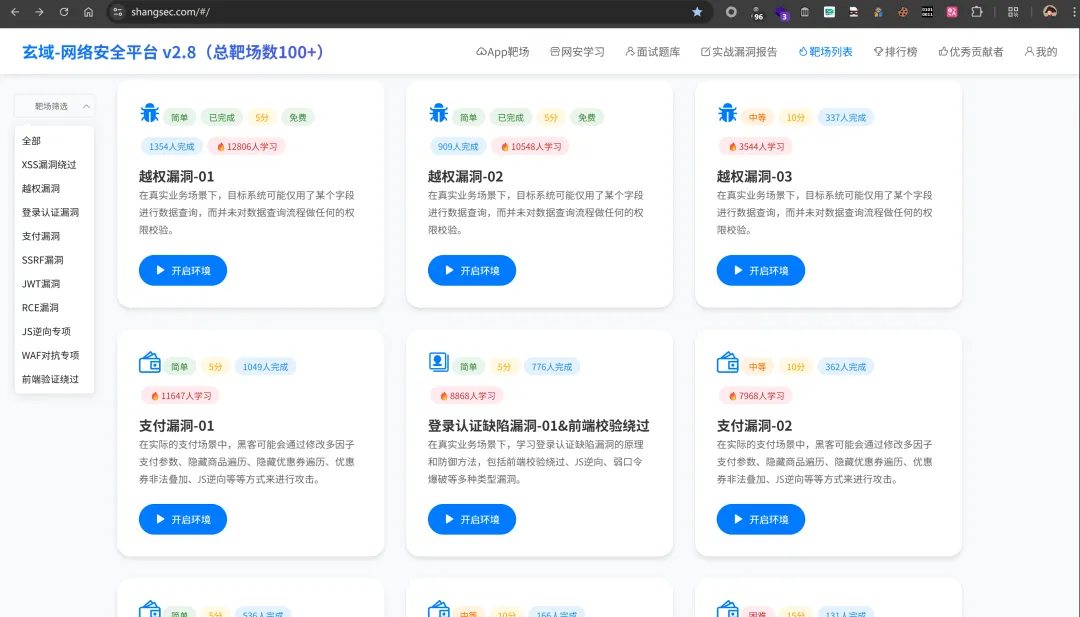Start environment for 支付漏洞-02
This screenshot has width=1080, height=617.
pyautogui.click(x=760, y=519)
